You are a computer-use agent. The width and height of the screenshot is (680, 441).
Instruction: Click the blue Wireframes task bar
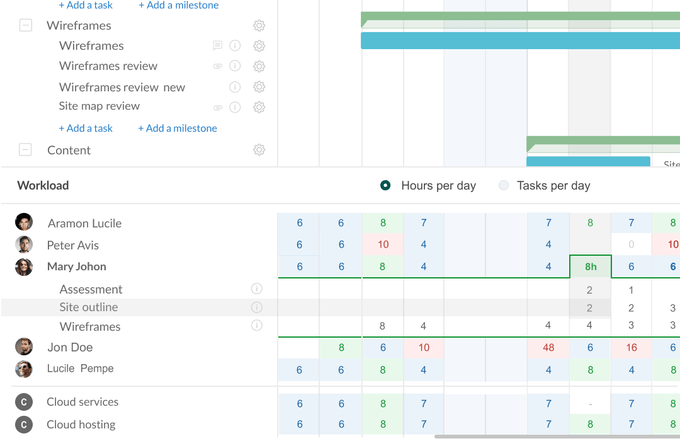pos(520,41)
